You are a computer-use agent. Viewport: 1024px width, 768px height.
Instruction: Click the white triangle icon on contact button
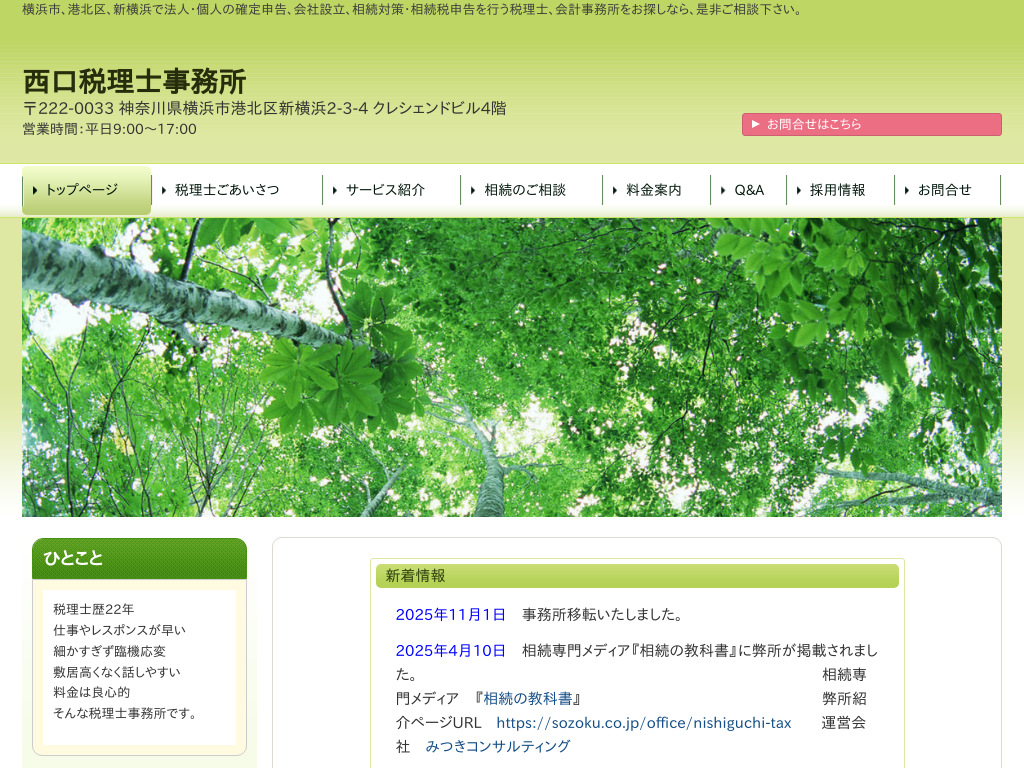click(756, 124)
